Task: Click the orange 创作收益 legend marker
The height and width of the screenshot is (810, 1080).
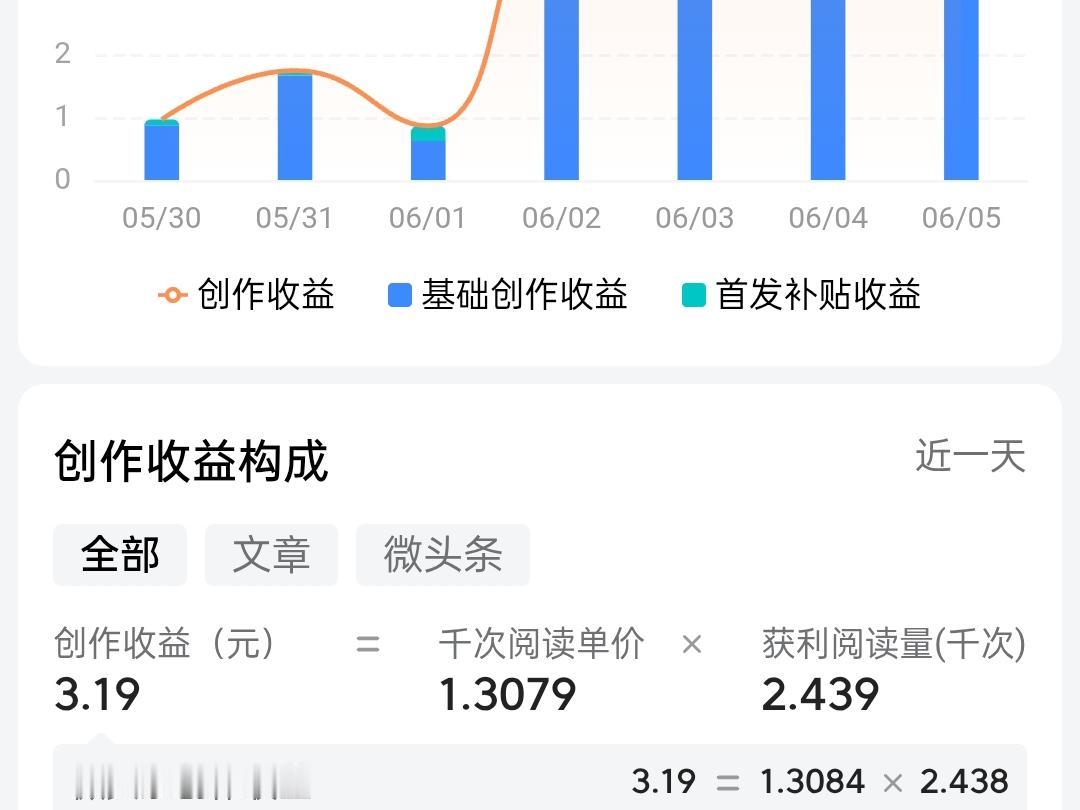Action: pos(172,295)
